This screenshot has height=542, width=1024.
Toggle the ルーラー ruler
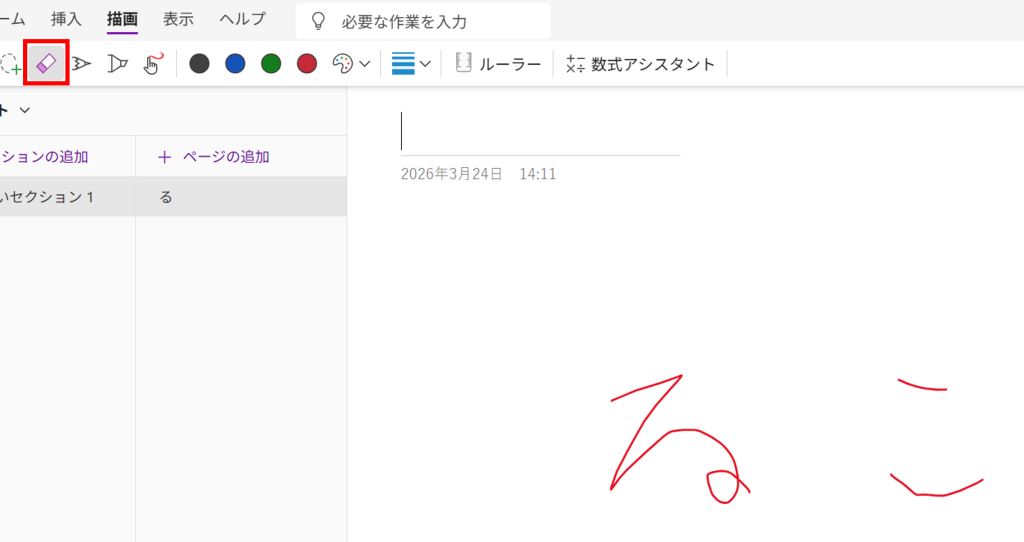tap(498, 64)
